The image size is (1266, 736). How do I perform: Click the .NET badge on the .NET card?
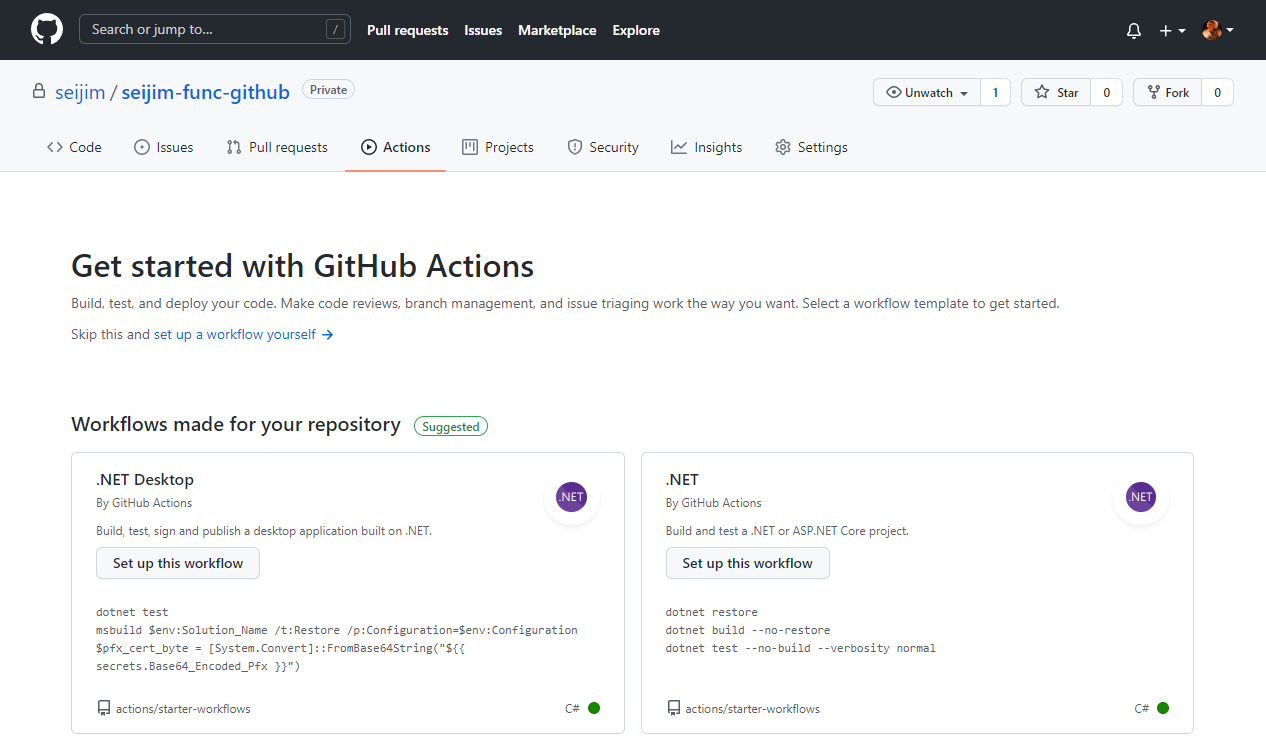1140,496
